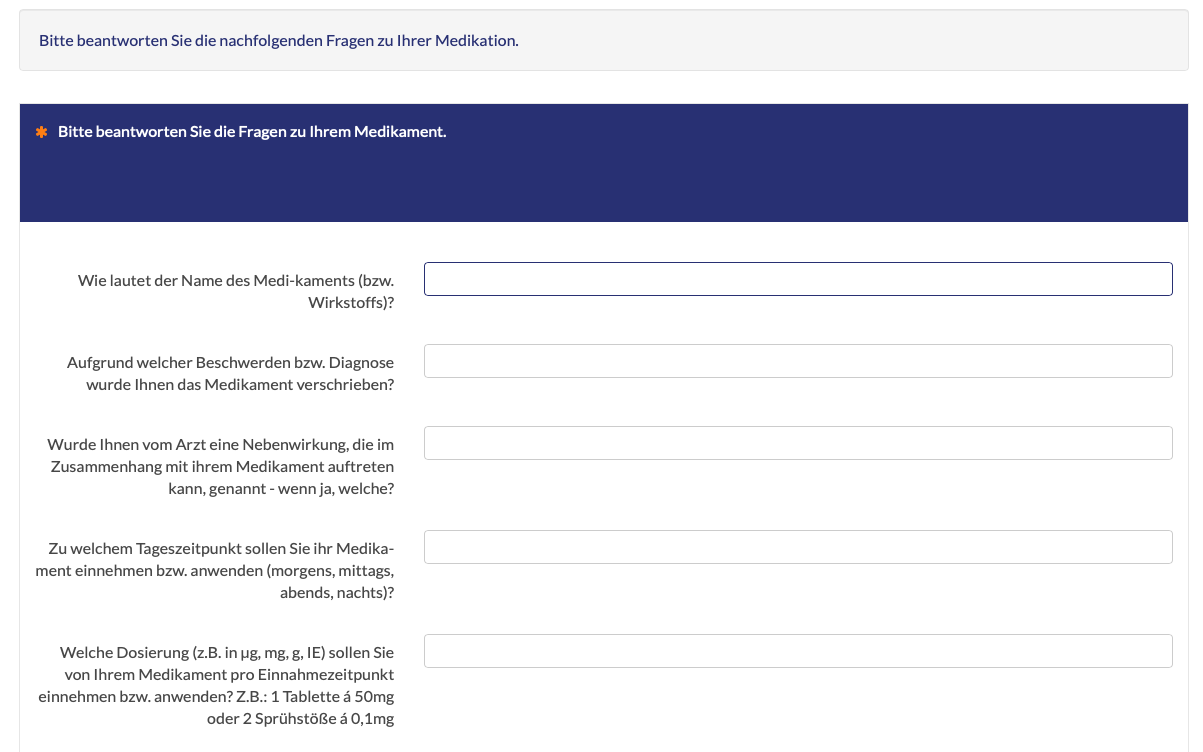The height and width of the screenshot is (752, 1203).
Task: Focus the medication name input field
Action: pyautogui.click(x=797, y=279)
